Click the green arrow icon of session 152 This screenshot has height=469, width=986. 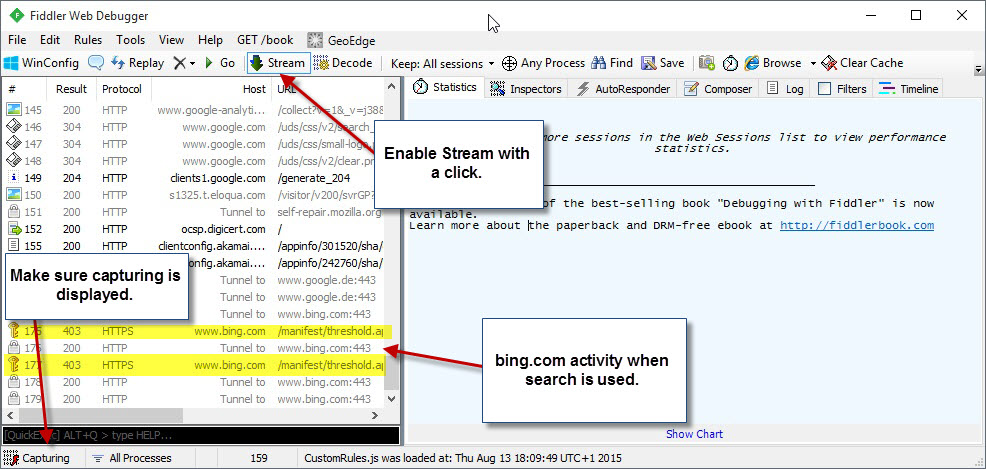pos(13,229)
